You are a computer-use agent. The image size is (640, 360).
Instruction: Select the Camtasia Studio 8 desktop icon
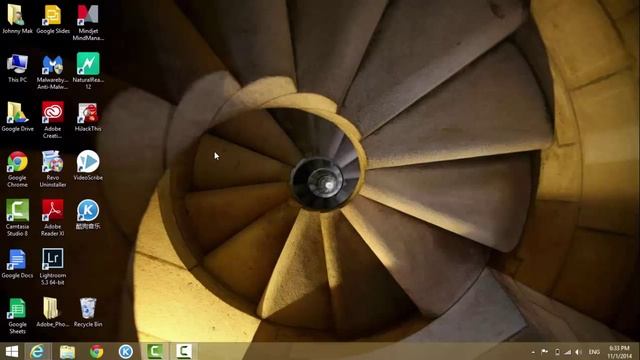pos(17,218)
